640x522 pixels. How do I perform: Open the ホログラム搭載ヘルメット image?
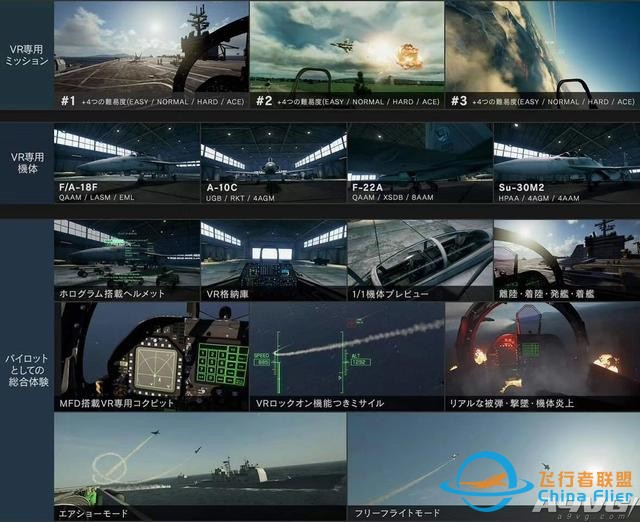point(127,260)
